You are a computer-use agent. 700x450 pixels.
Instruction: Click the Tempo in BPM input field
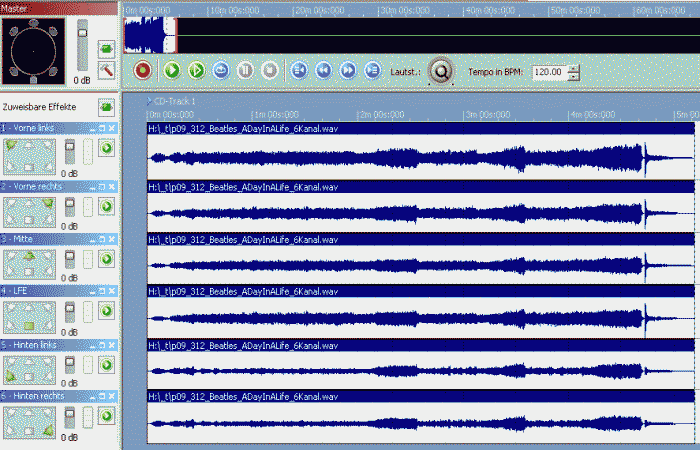click(547, 72)
